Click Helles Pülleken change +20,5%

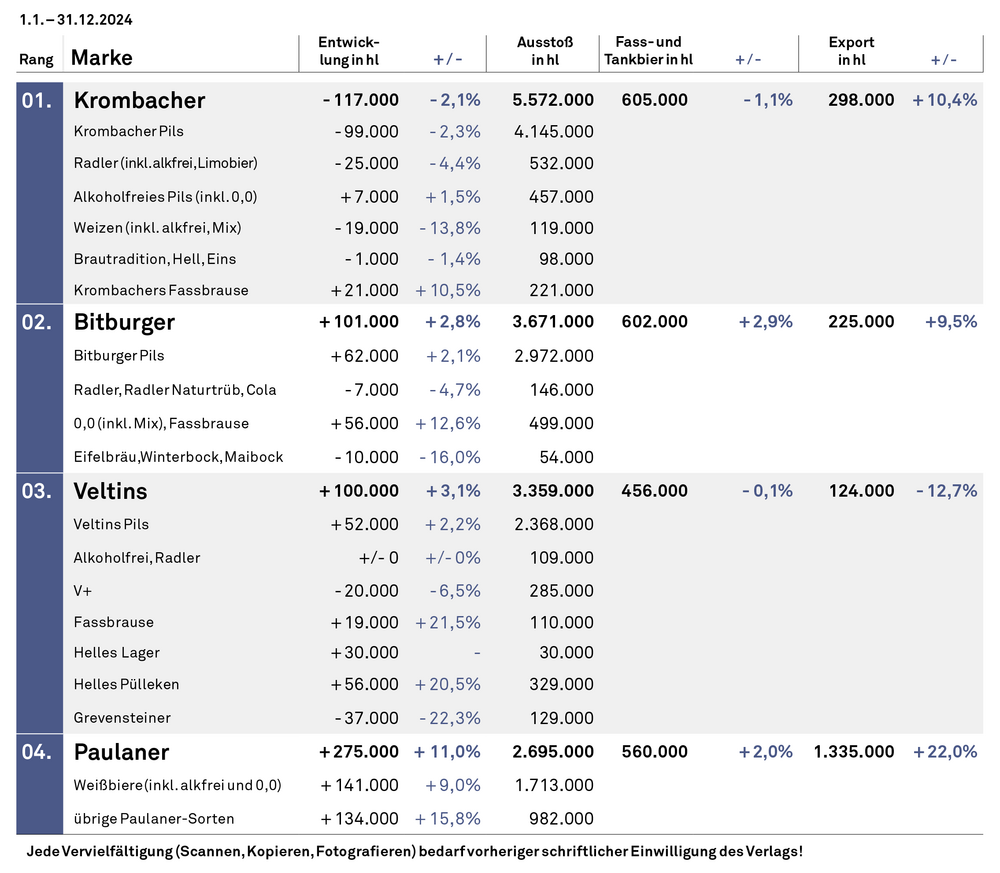(448, 684)
